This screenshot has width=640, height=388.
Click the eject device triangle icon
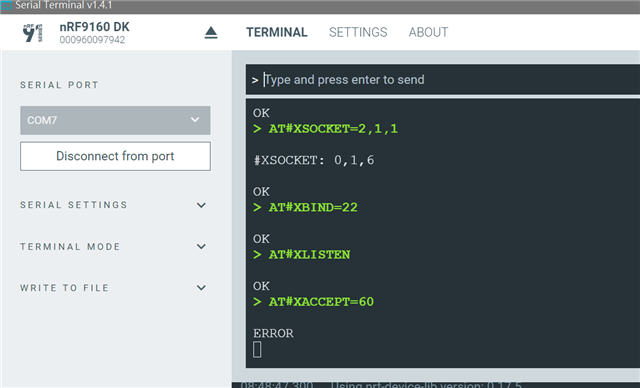(x=211, y=33)
